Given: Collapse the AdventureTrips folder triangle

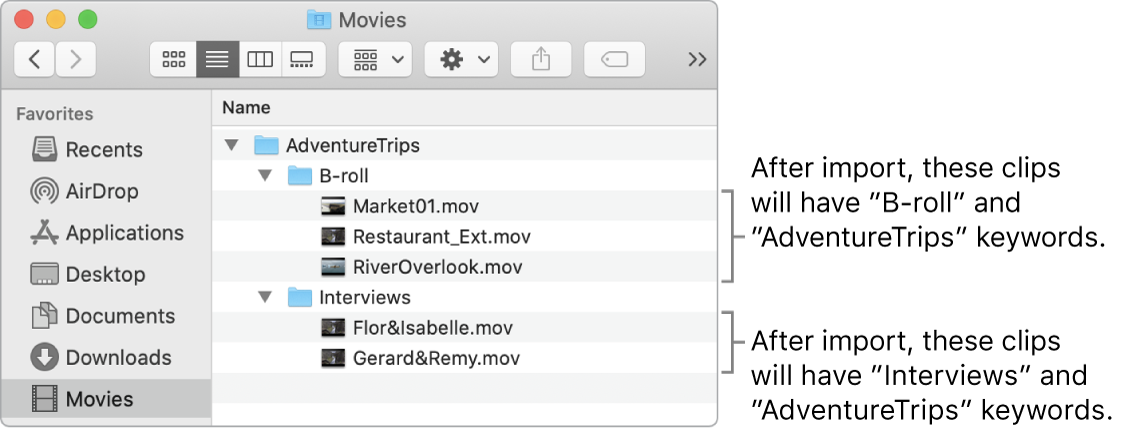Looking at the screenshot, I should pyautogui.click(x=232, y=146).
